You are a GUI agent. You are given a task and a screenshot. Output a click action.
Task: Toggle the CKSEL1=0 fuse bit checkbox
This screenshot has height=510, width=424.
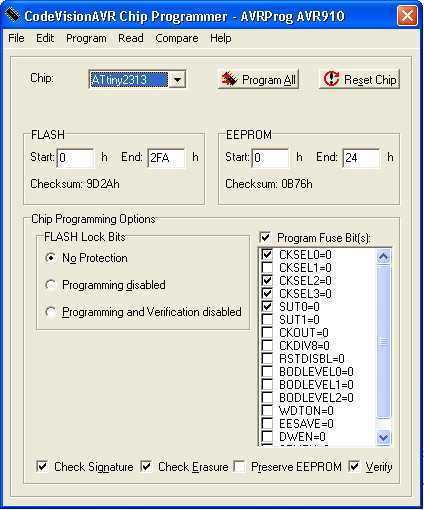pos(267,267)
